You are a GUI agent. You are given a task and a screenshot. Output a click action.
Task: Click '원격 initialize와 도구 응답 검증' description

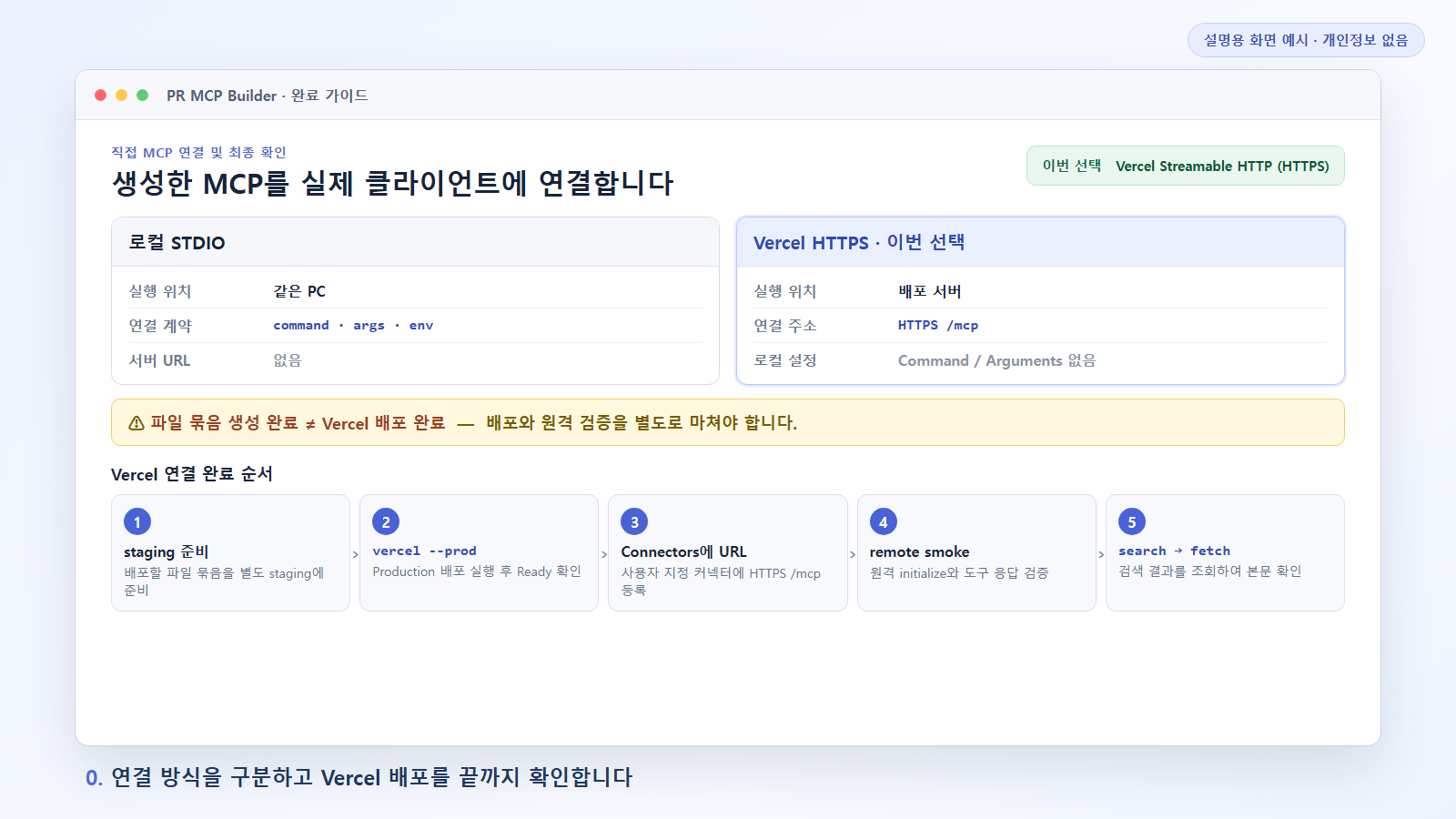tap(959, 573)
